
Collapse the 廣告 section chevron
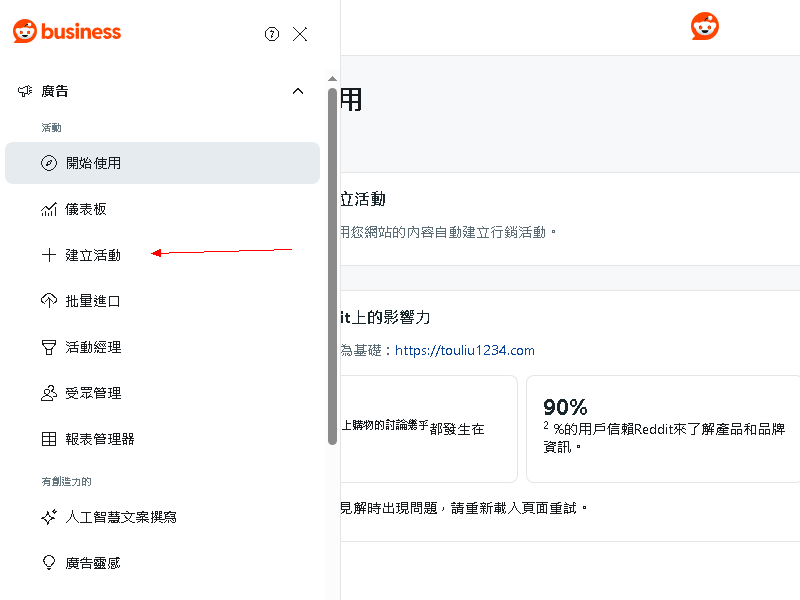(297, 90)
